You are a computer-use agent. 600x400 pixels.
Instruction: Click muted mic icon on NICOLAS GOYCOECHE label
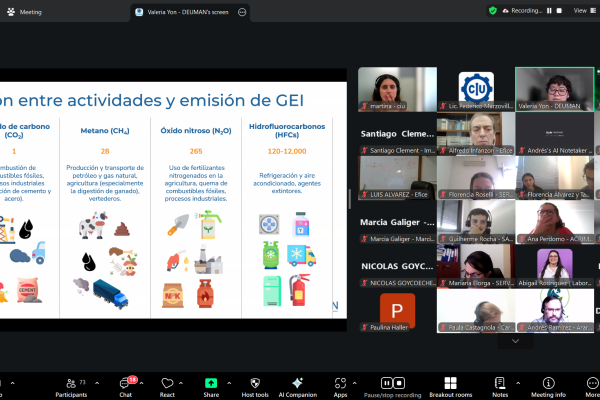click(365, 283)
